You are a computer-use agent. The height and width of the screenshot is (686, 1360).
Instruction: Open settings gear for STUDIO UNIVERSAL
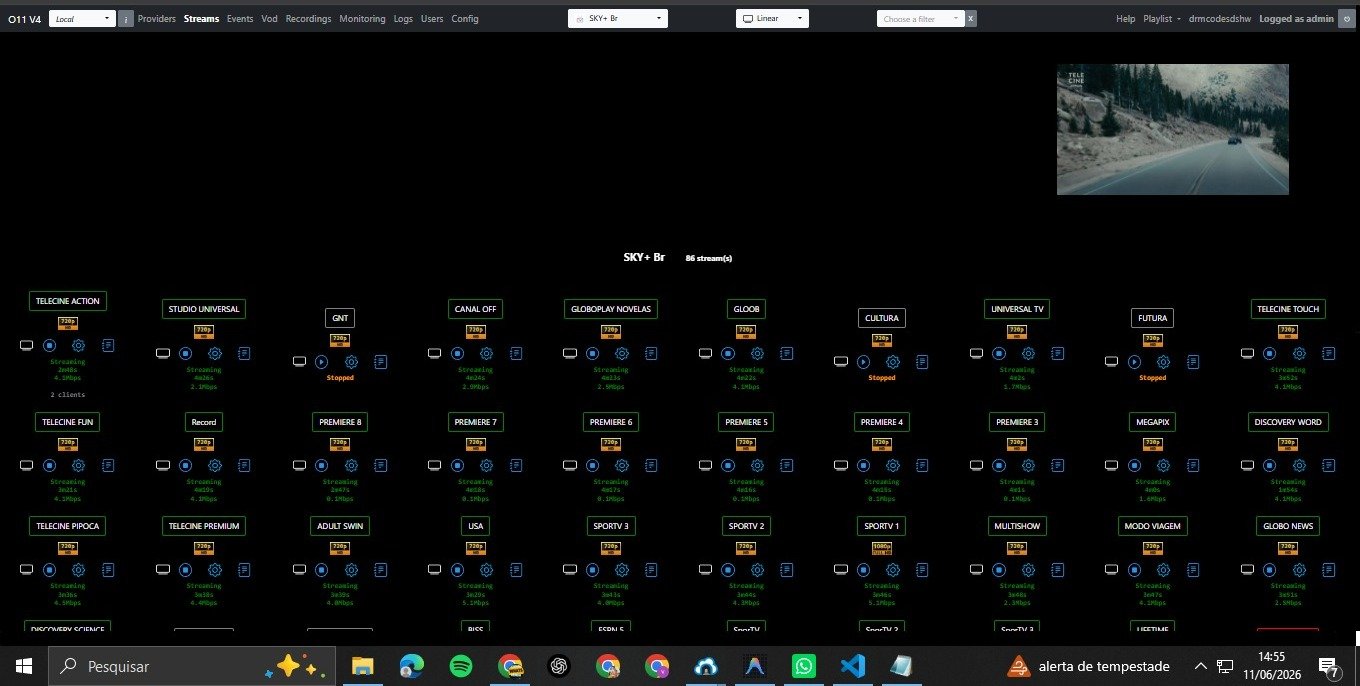point(215,353)
